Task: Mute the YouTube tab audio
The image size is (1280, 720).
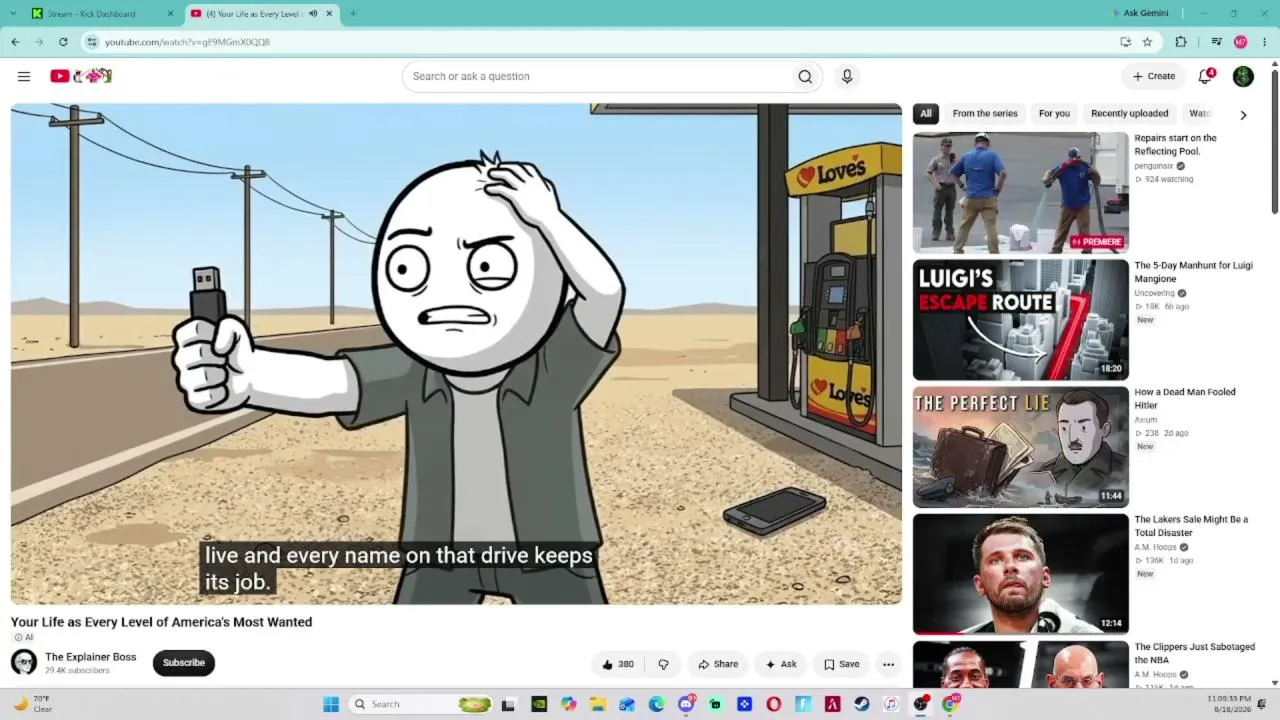Action: pos(313,14)
